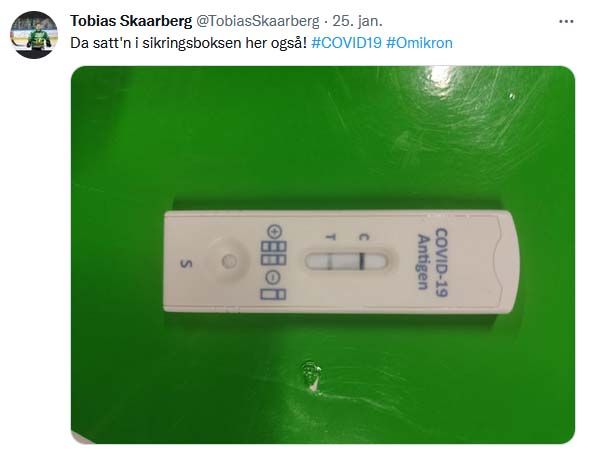Open the 25. jan. tweet timestamp
This screenshot has height=457, width=590.
tap(357, 21)
